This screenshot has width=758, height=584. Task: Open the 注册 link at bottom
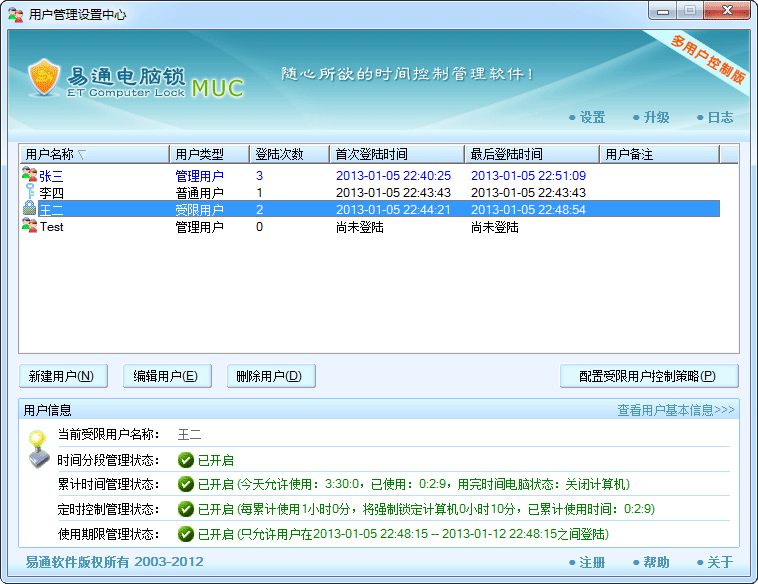592,562
